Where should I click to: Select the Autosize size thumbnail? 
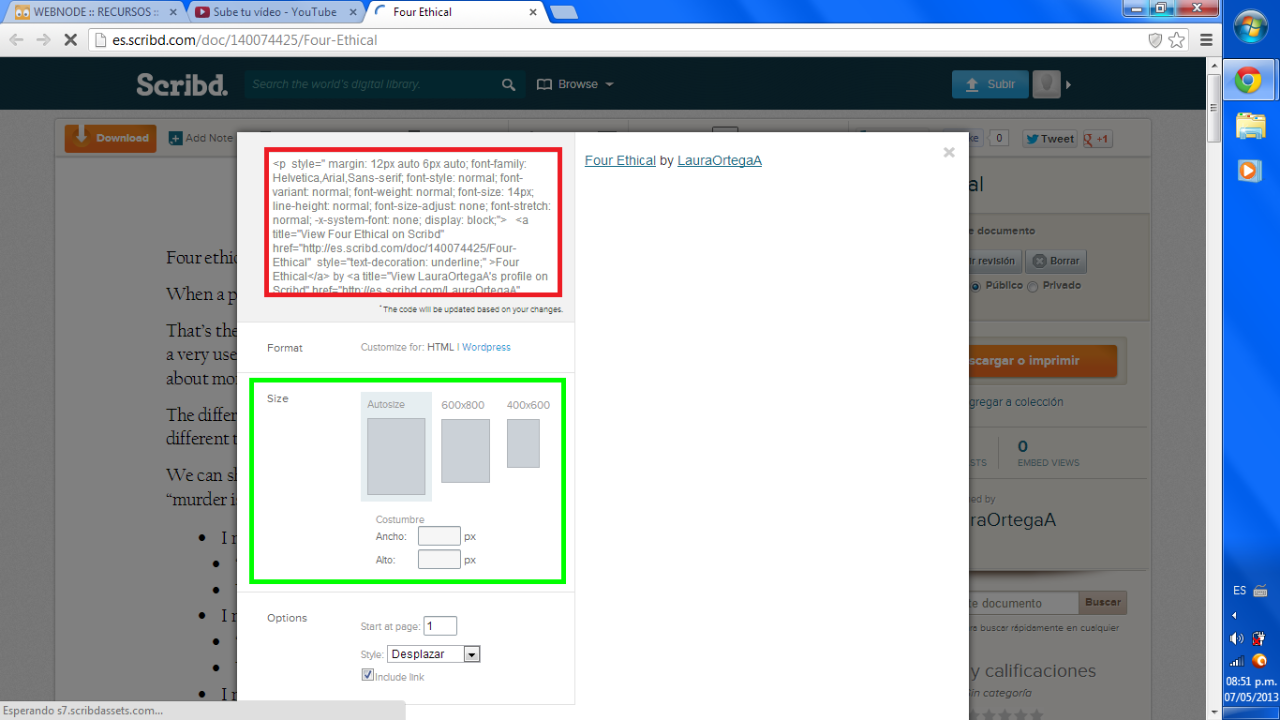[396, 455]
